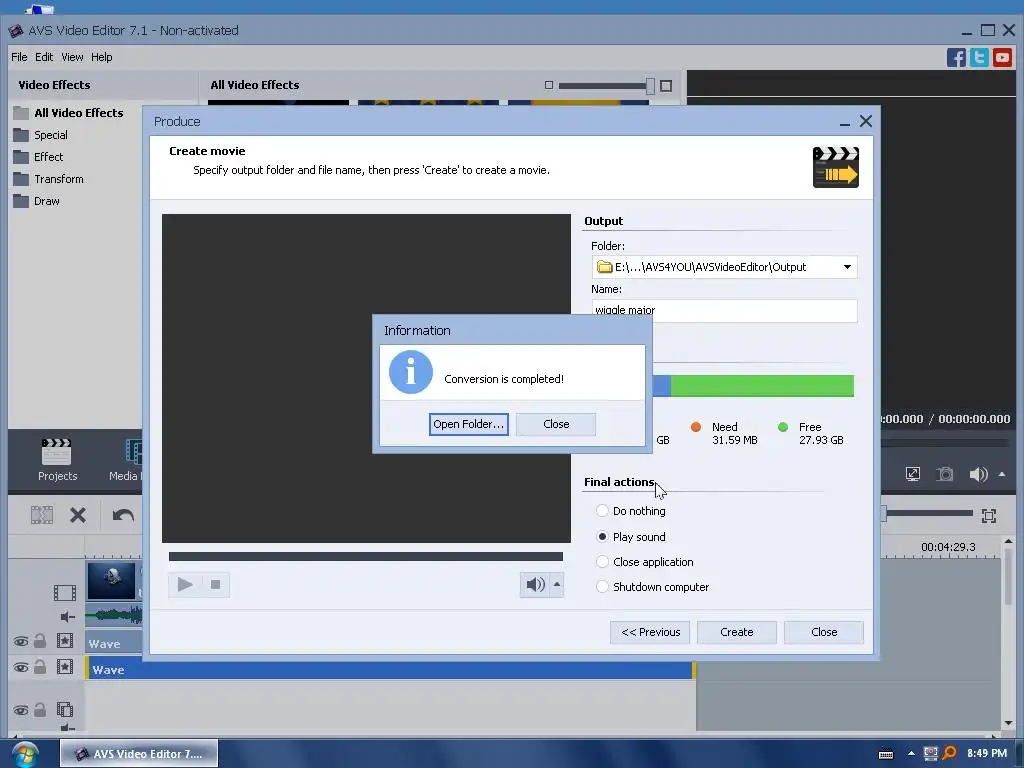Image resolution: width=1024 pixels, height=768 pixels.
Task: Click the blue information icon in dialog
Action: coord(411,372)
